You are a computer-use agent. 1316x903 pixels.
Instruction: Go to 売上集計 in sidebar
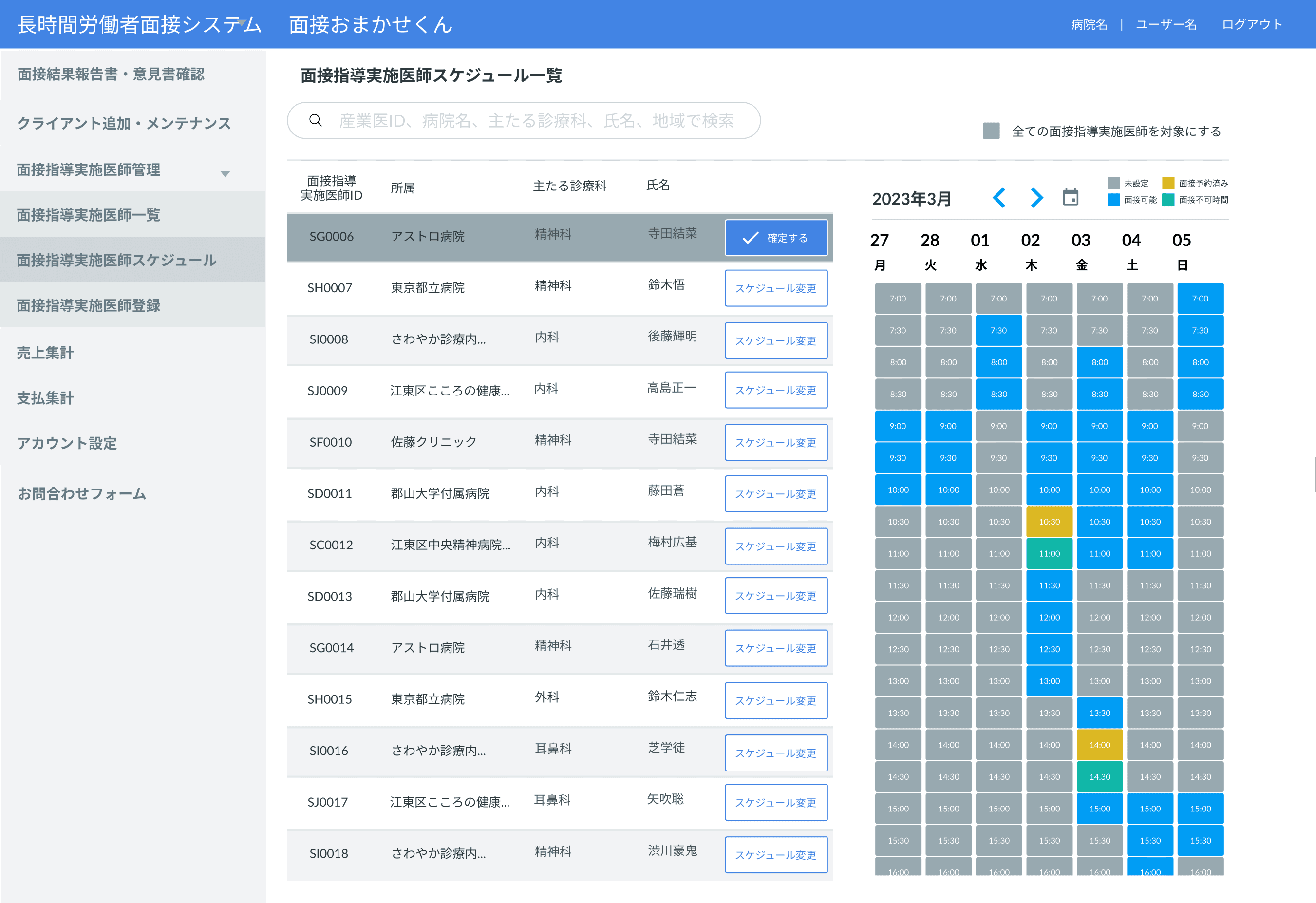tap(45, 352)
